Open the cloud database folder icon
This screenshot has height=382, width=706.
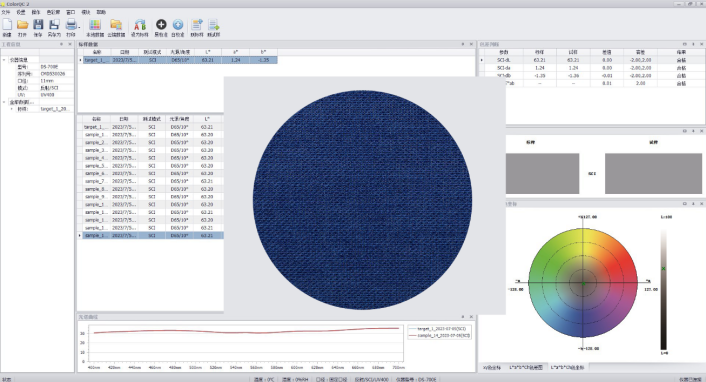[116, 25]
